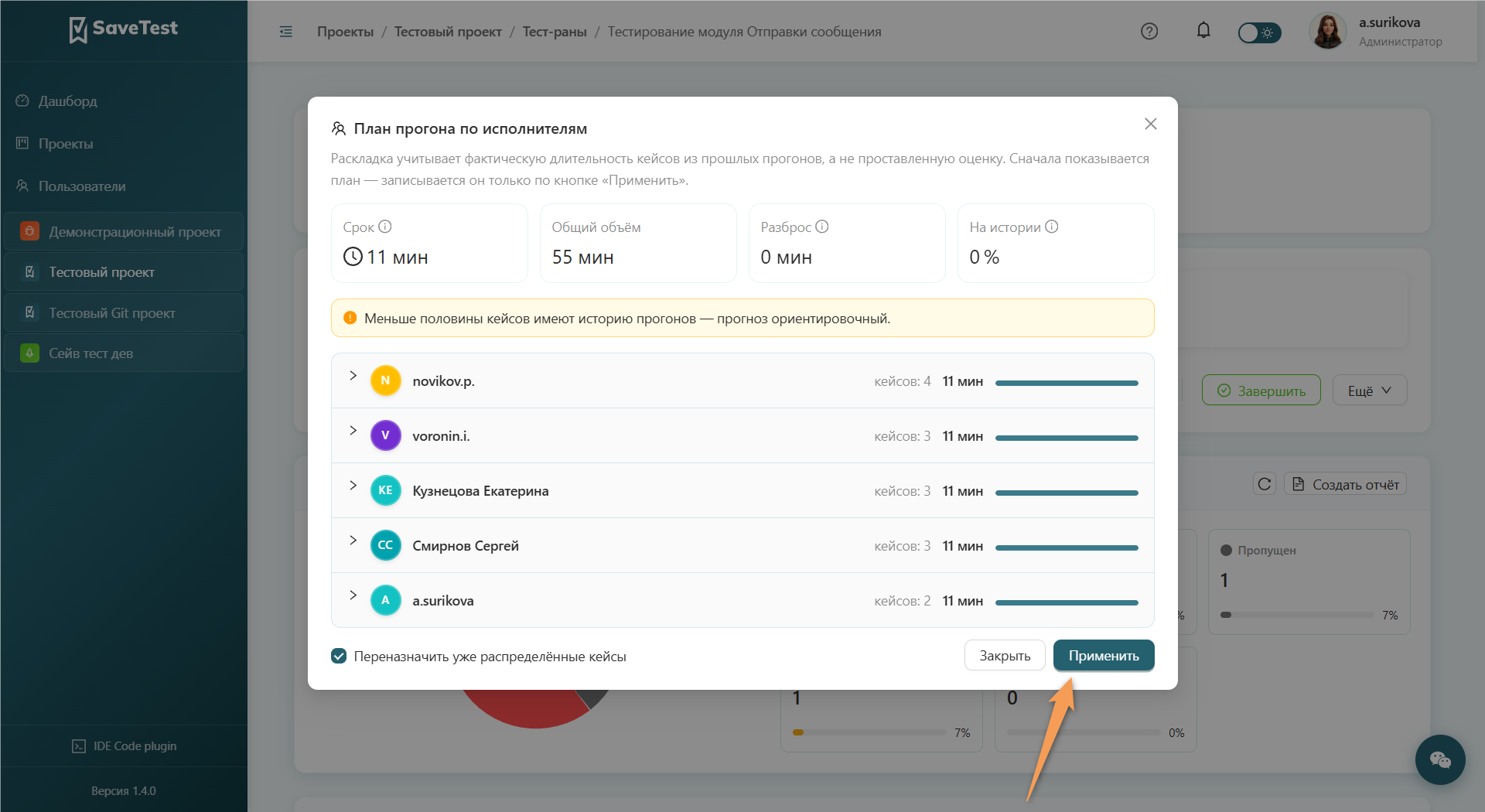The height and width of the screenshot is (812, 1485).
Task: Open the chat support bubble
Action: (x=1440, y=759)
